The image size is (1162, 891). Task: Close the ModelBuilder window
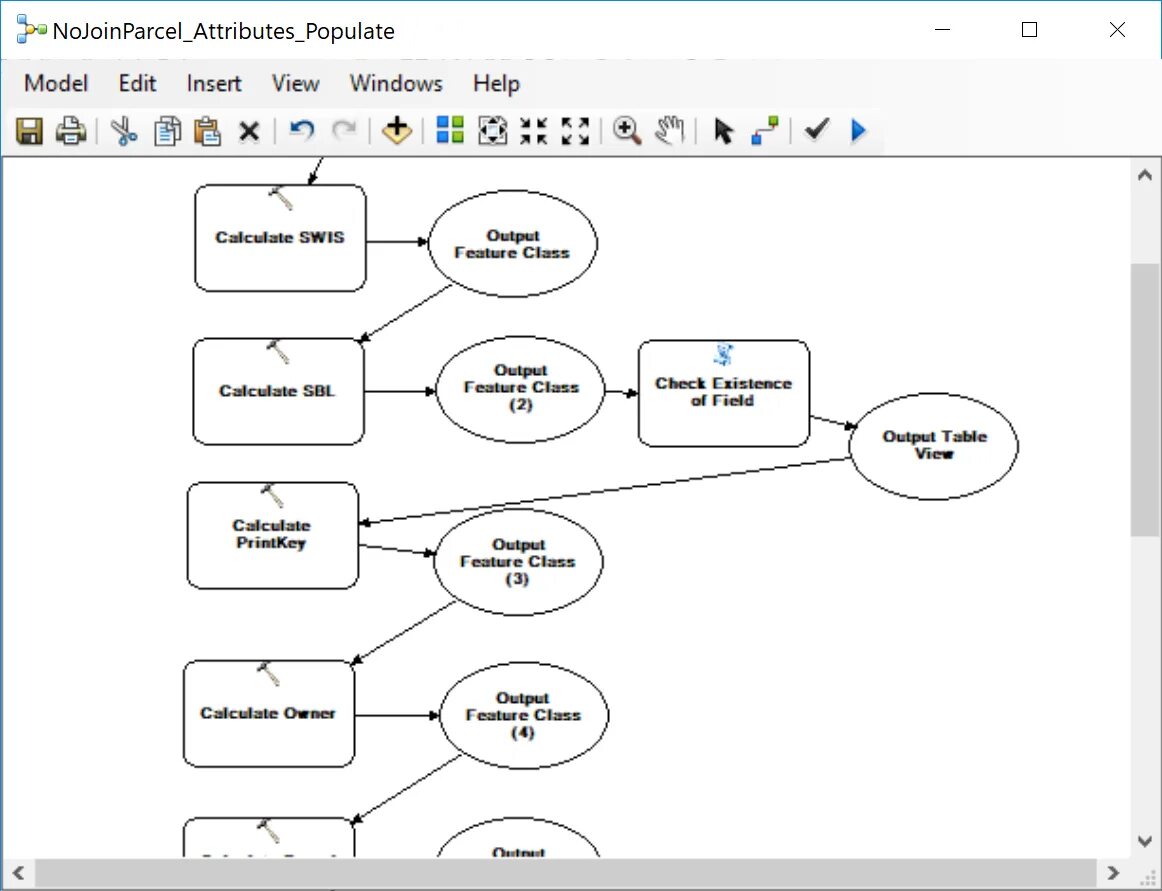click(x=1117, y=30)
